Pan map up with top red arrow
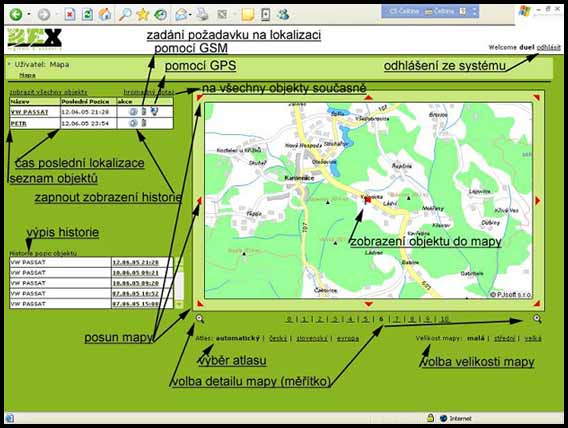Screen dimensions: 568x428 [x=368, y=97]
